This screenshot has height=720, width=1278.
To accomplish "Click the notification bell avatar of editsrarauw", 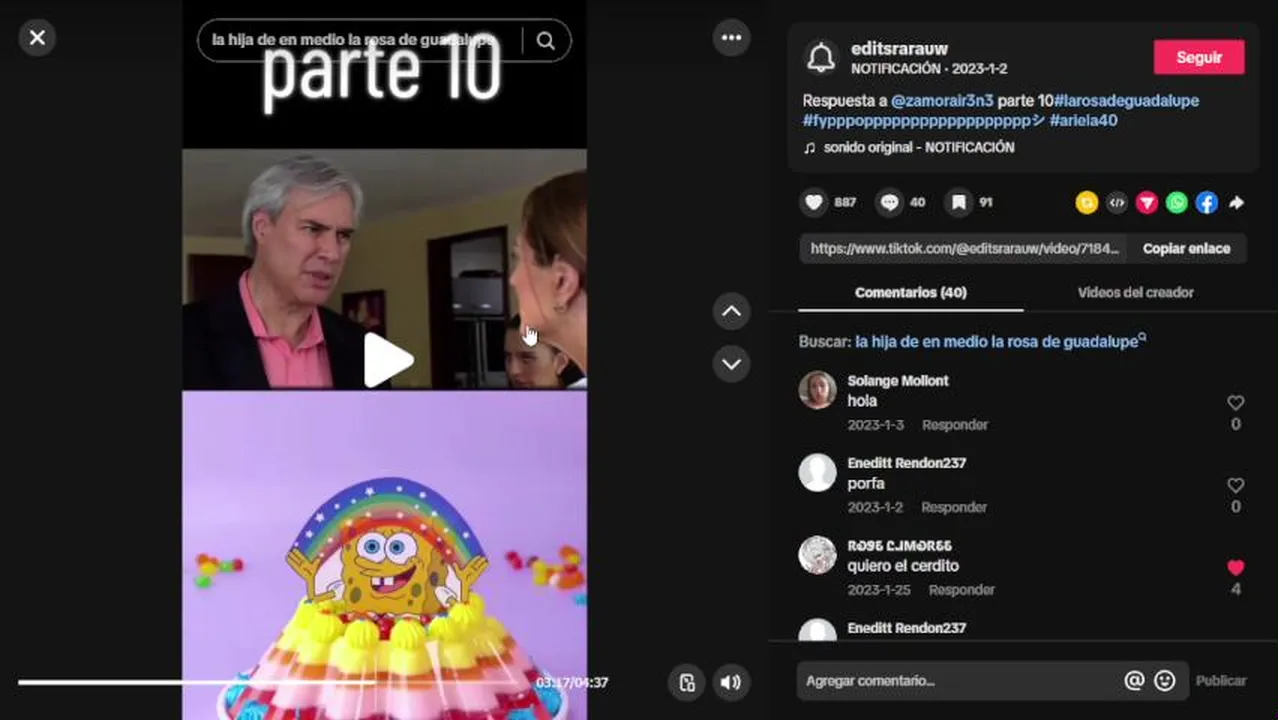I will pyautogui.click(x=821, y=58).
